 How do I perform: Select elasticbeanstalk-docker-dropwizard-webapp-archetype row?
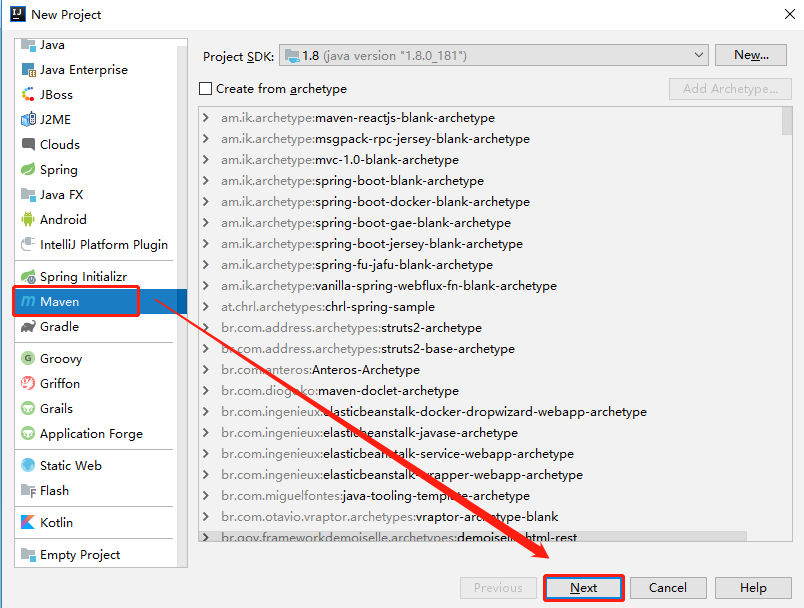[x=490, y=412]
